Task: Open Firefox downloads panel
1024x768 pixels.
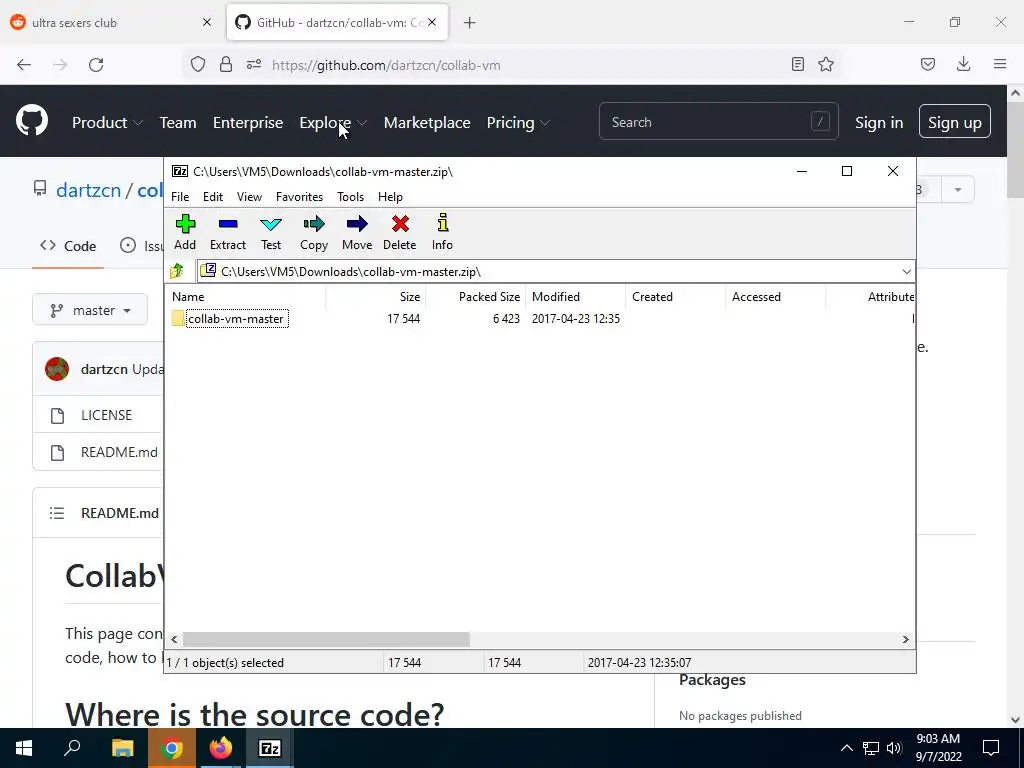Action: 963,64
